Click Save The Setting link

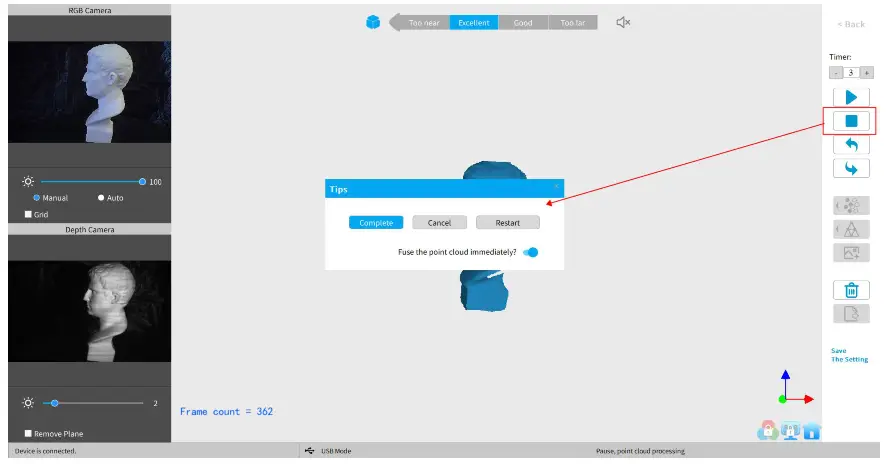849,355
